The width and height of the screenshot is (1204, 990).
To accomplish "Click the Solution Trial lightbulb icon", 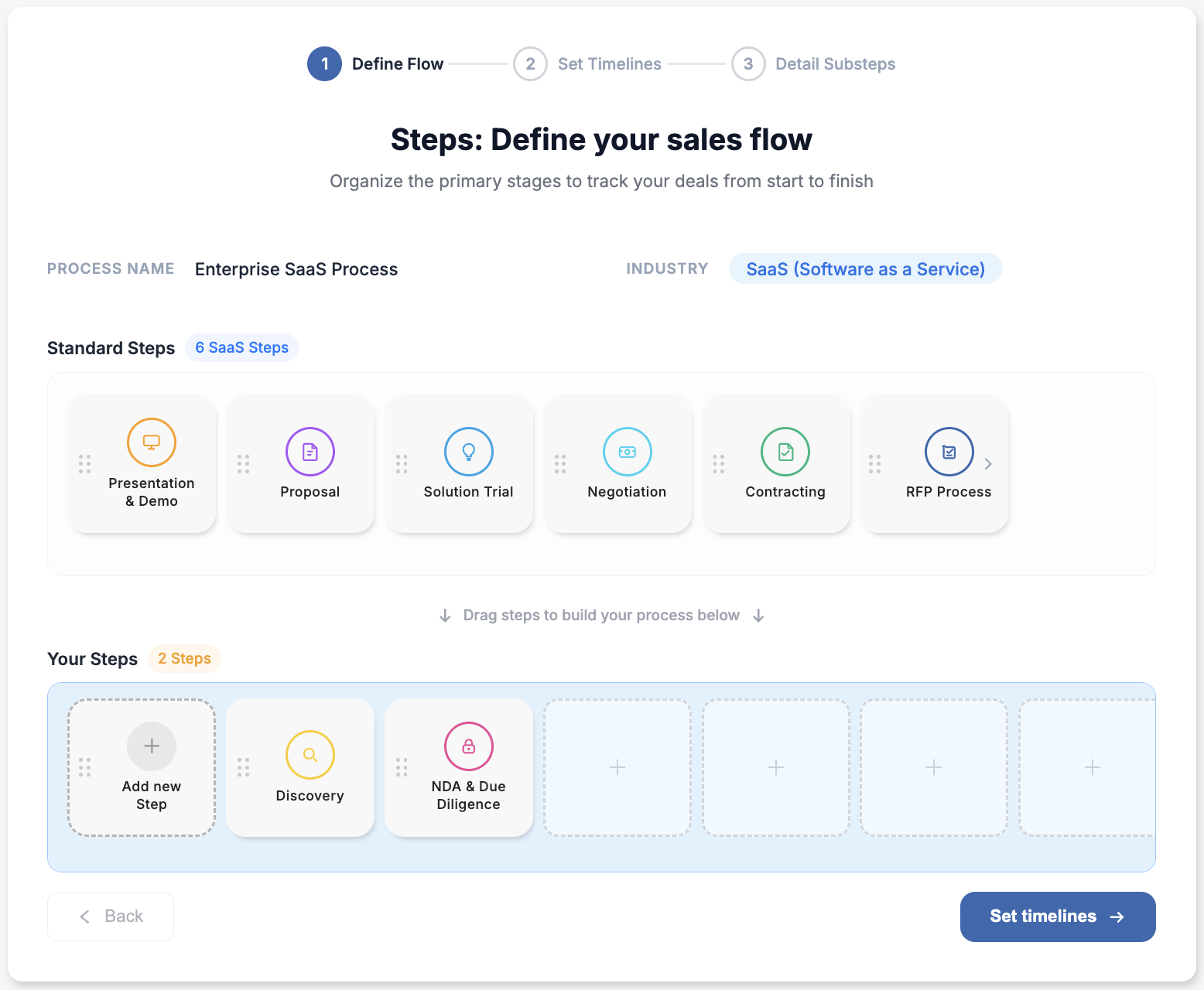I will [469, 452].
